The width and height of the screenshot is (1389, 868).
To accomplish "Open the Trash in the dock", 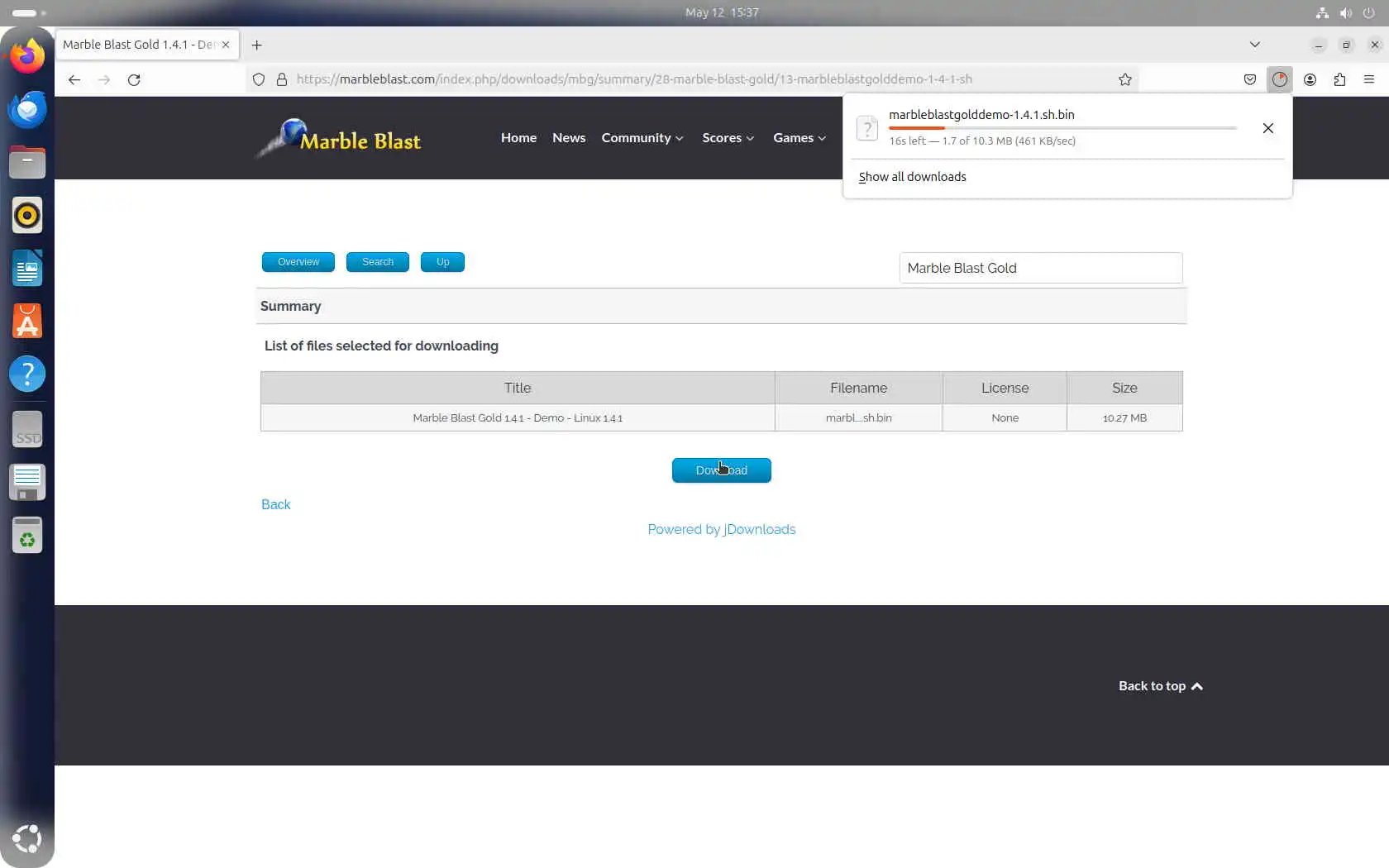I will 27,536.
